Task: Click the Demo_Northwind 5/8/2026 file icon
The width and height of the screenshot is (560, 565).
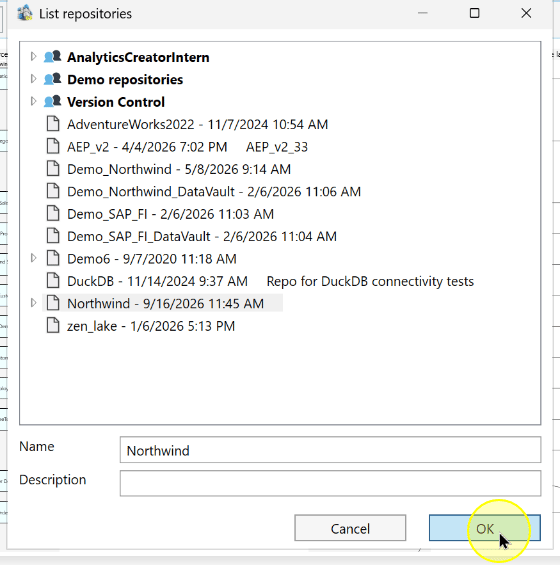Action: (x=53, y=169)
